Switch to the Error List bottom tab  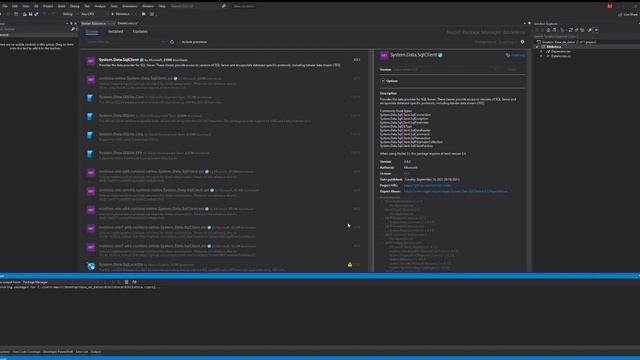82,351
